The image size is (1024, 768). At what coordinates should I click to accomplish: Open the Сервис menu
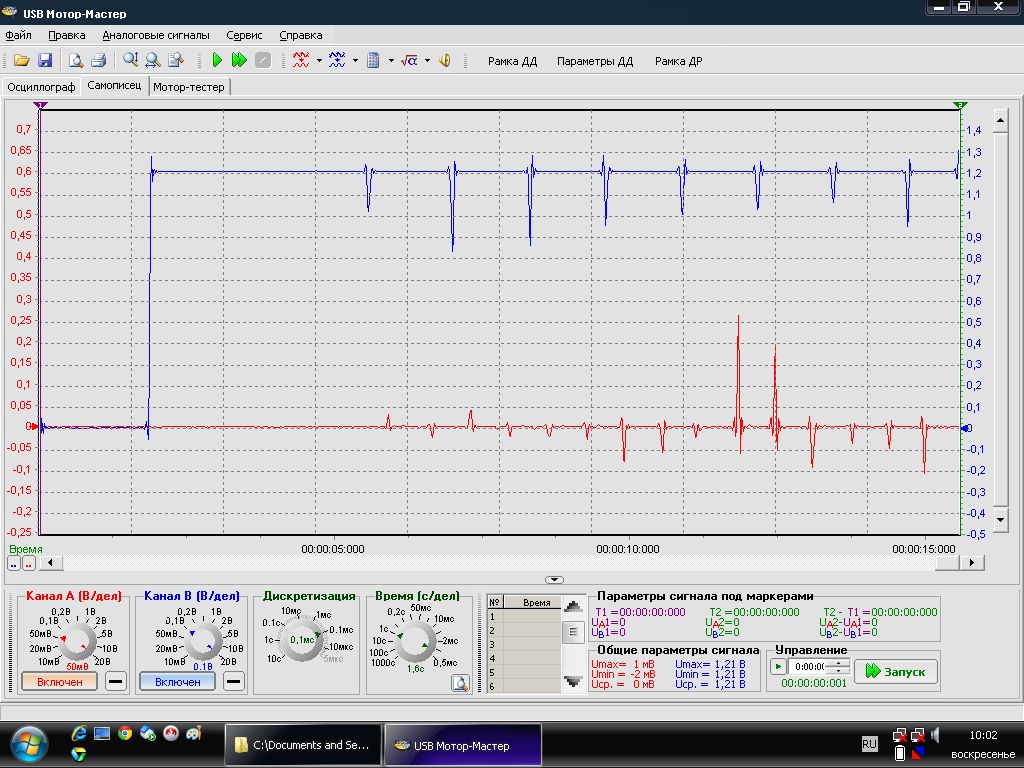pyautogui.click(x=244, y=35)
